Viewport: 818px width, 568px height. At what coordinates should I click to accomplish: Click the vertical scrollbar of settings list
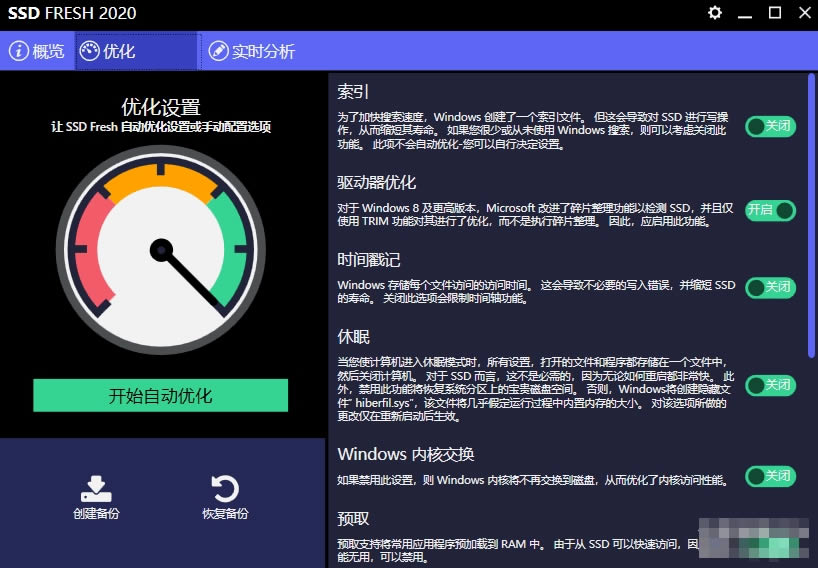coord(811,216)
